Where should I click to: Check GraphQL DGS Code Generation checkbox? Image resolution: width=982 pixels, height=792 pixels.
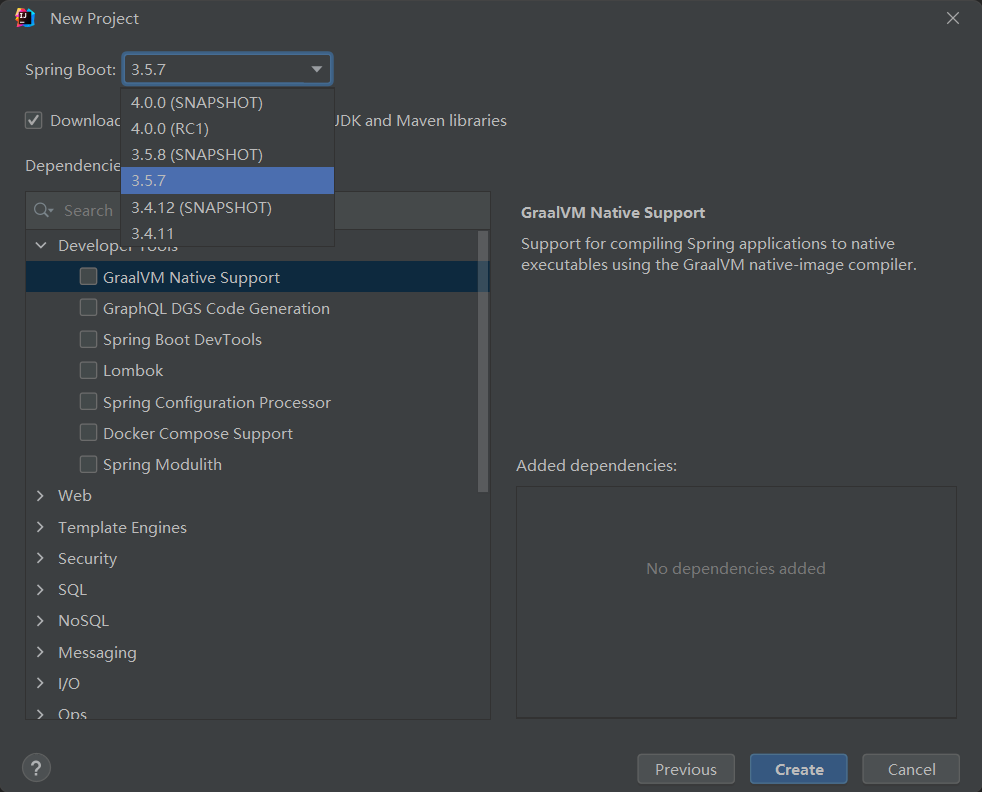88,307
